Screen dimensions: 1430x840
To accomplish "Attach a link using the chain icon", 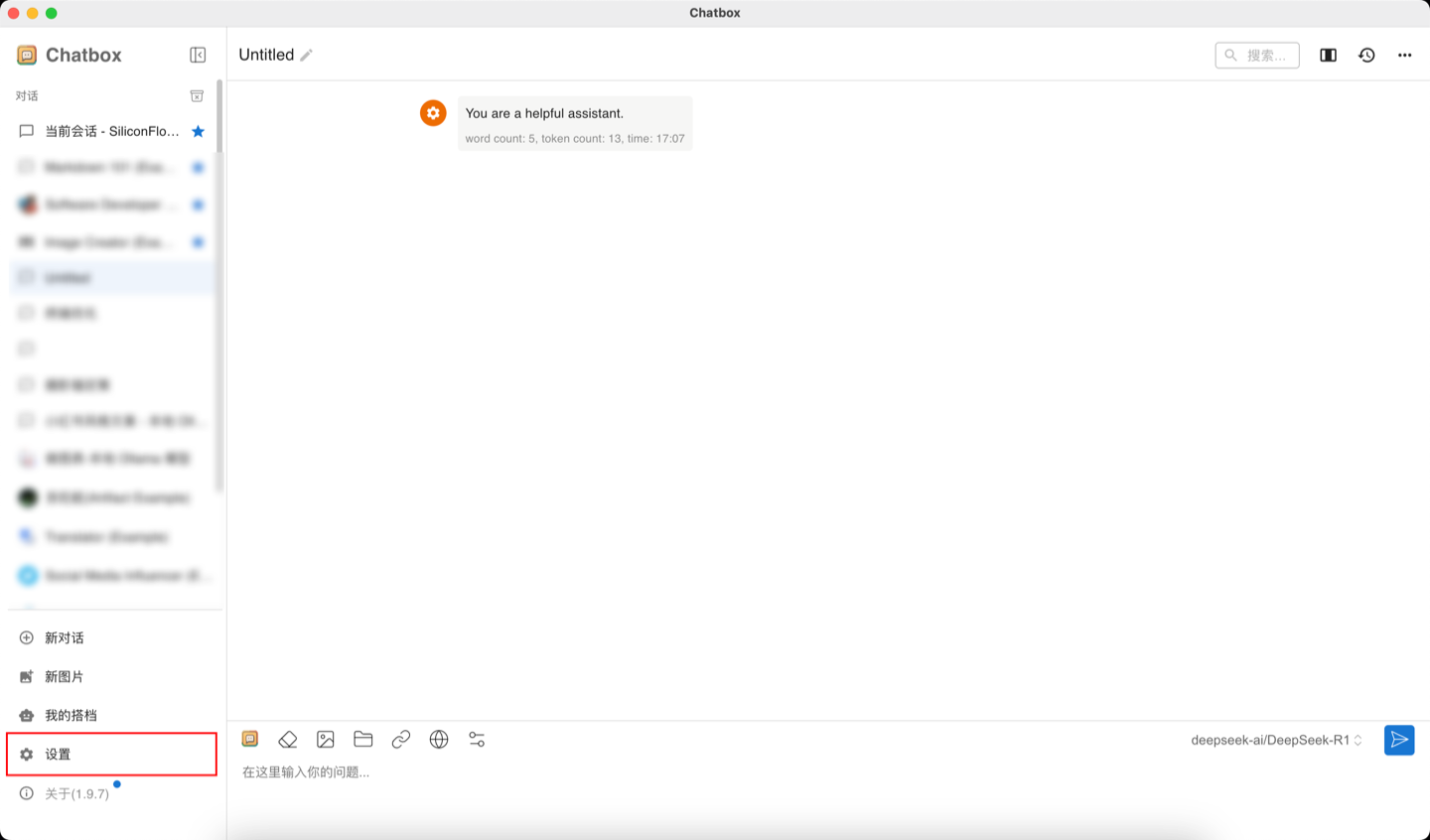I will (x=401, y=740).
